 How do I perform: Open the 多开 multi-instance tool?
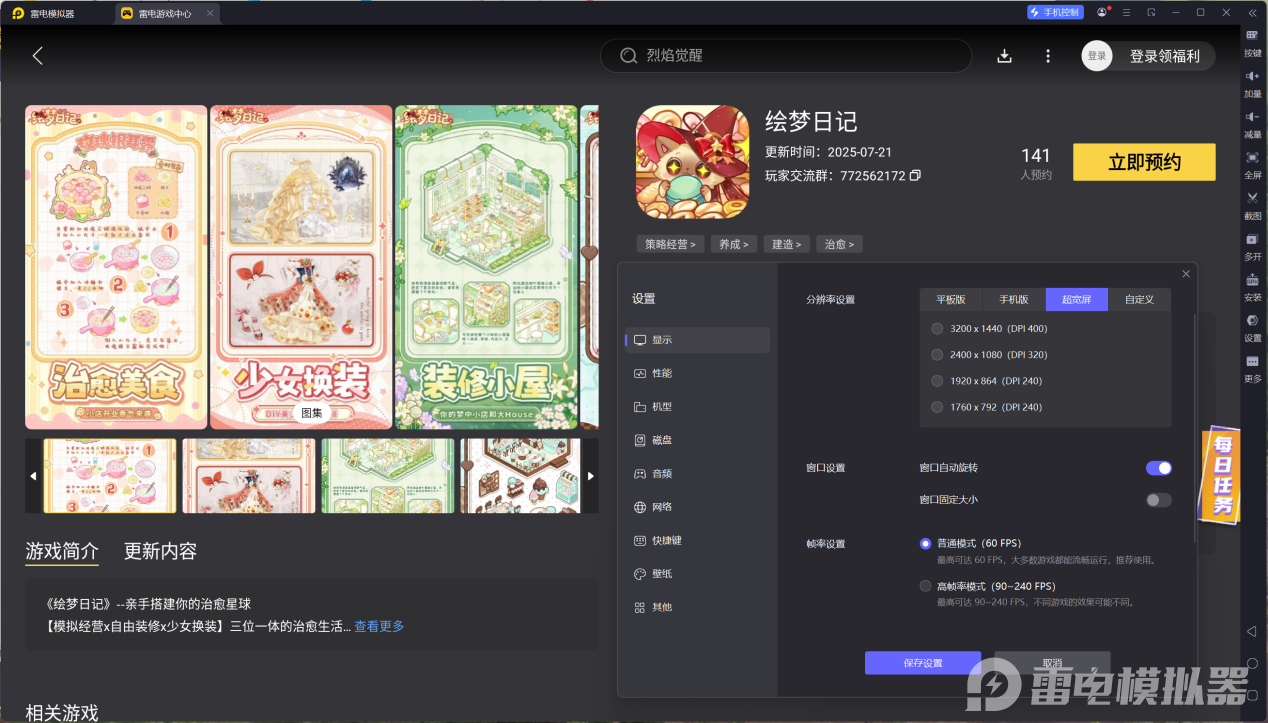1252,247
